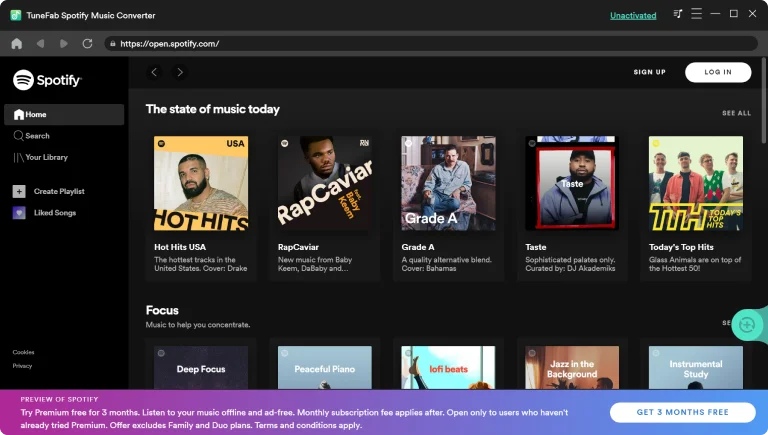This screenshot has height=435, width=768.
Task: Open the hamburger menu in title bar
Action: (697, 14)
